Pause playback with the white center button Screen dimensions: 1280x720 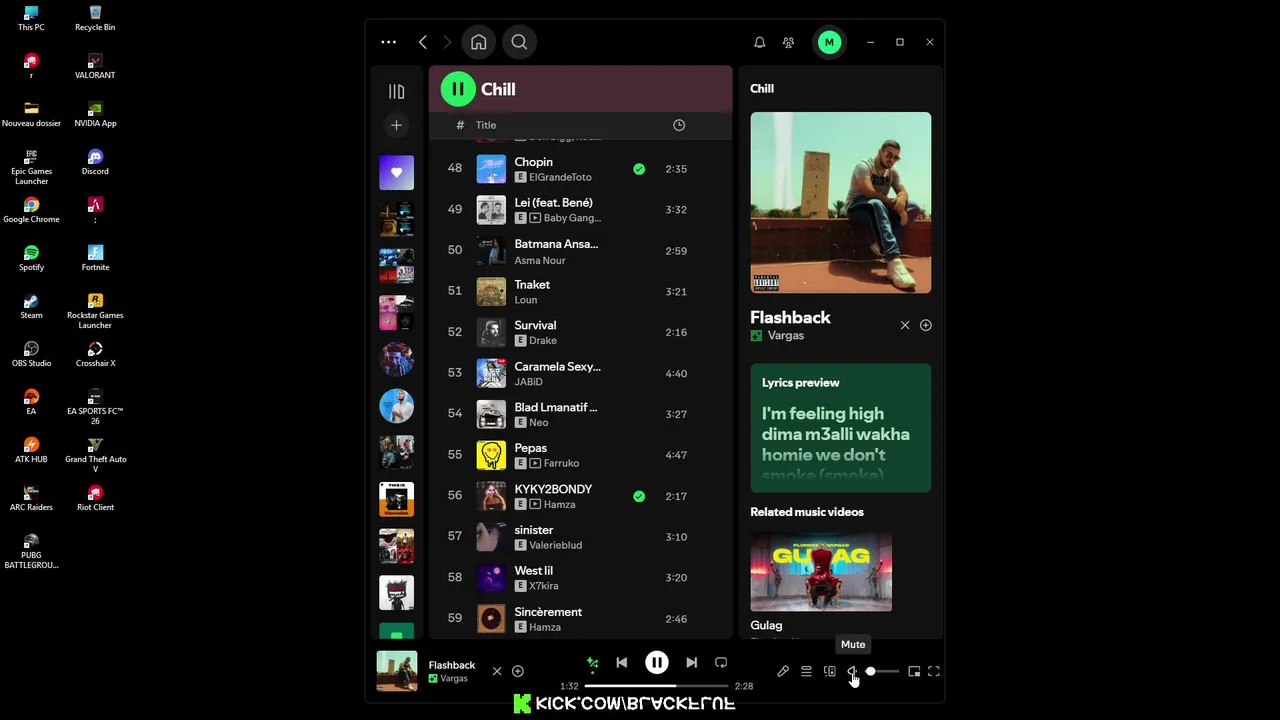click(x=657, y=662)
